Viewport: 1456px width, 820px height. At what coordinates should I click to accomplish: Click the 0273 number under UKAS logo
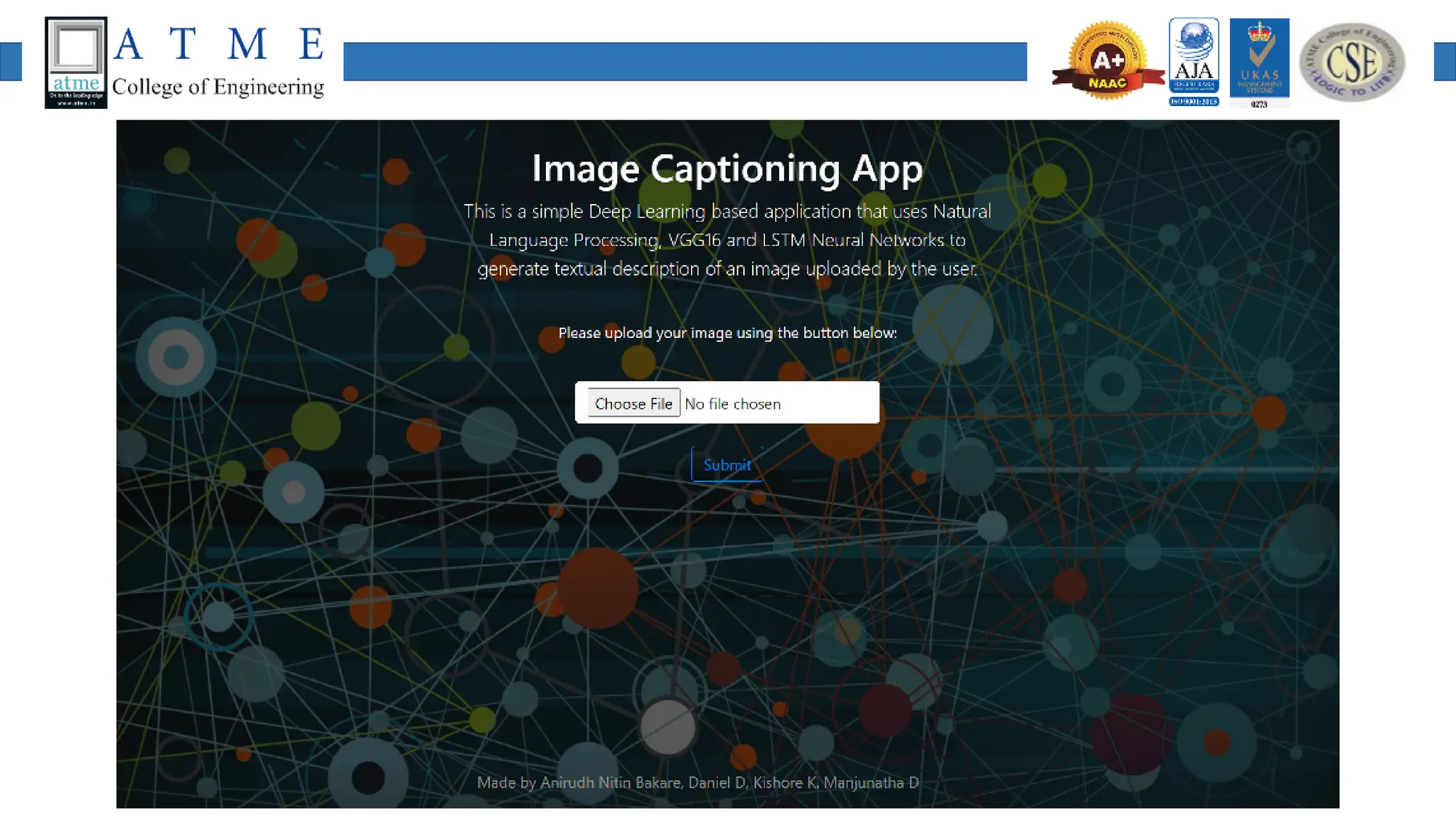point(1259,105)
